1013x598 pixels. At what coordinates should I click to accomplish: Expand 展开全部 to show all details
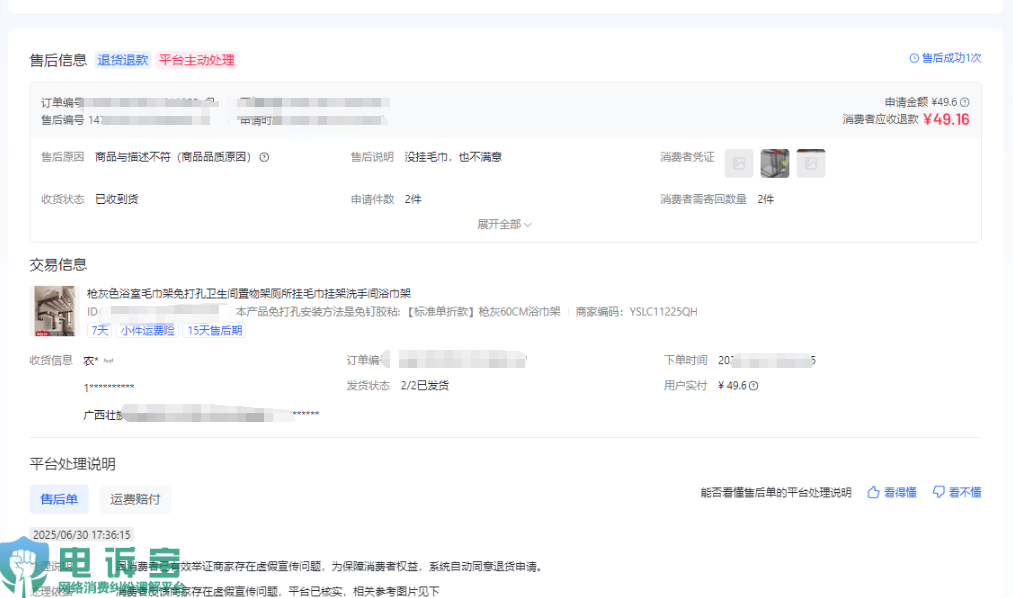coord(504,225)
